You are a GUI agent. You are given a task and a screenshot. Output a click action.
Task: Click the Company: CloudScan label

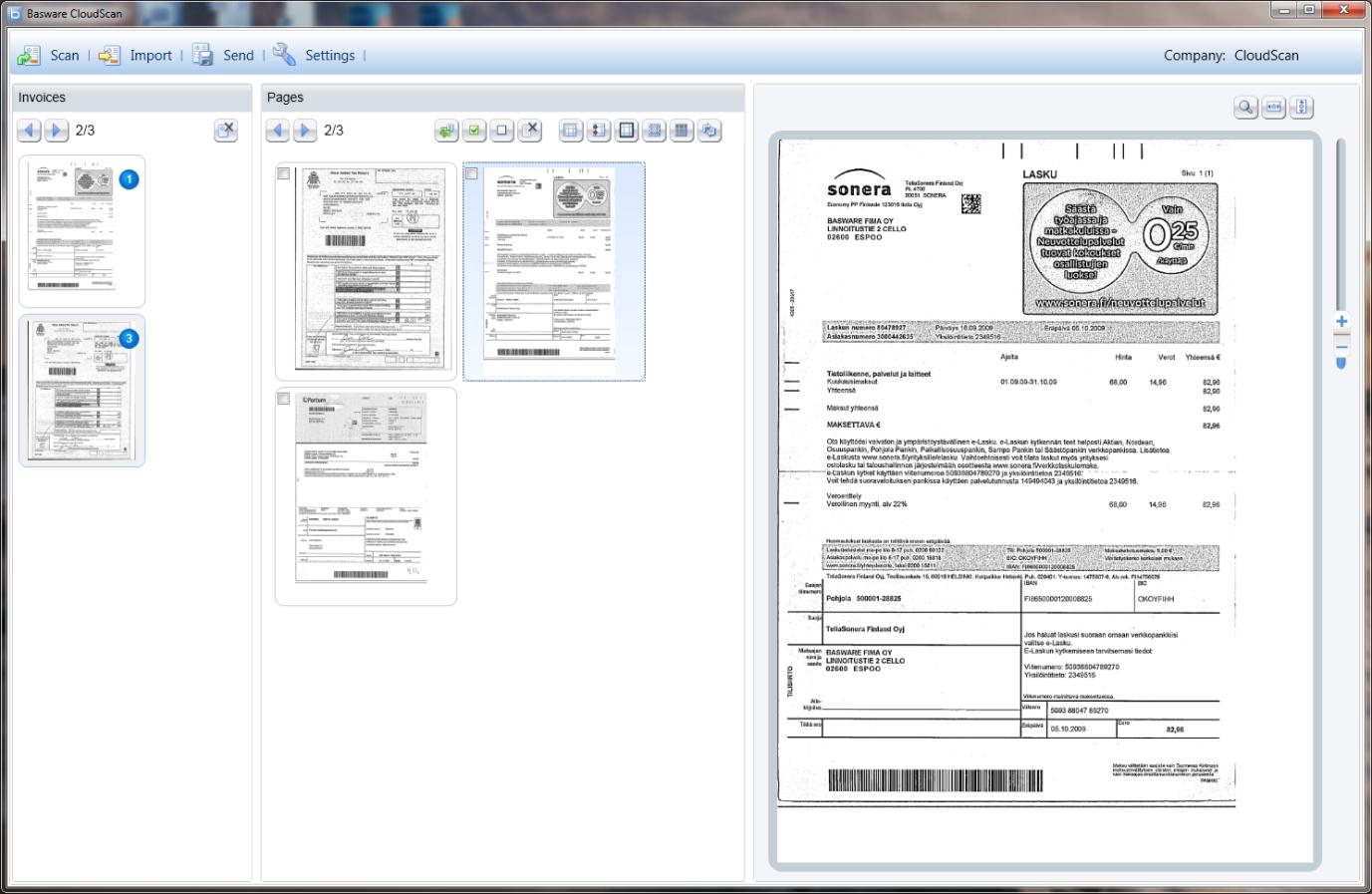[x=1231, y=56]
